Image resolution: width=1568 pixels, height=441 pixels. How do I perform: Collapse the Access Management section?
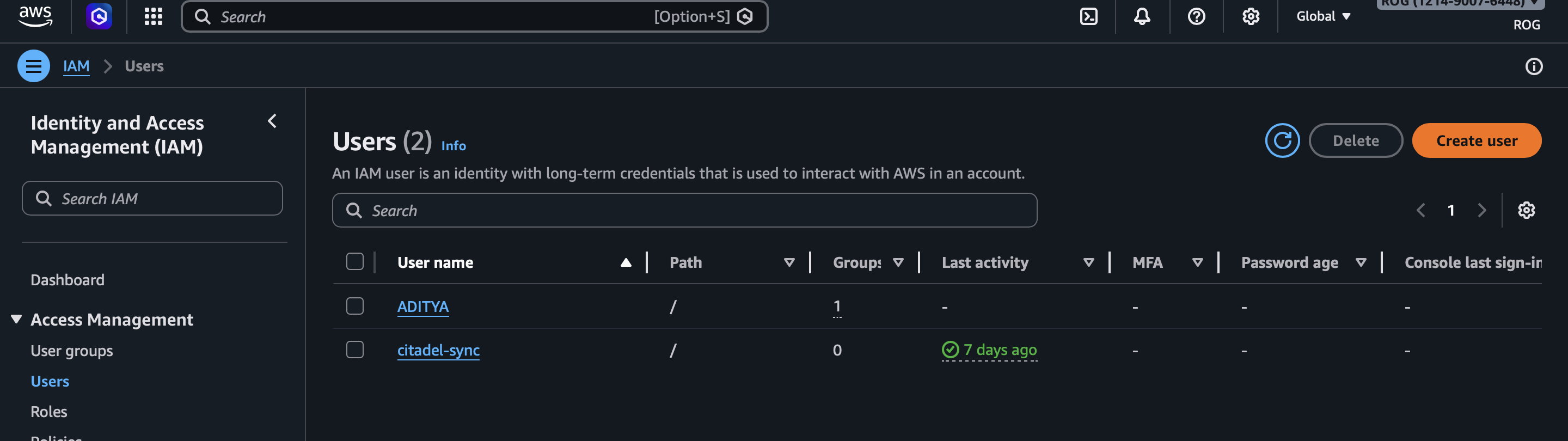(16, 319)
